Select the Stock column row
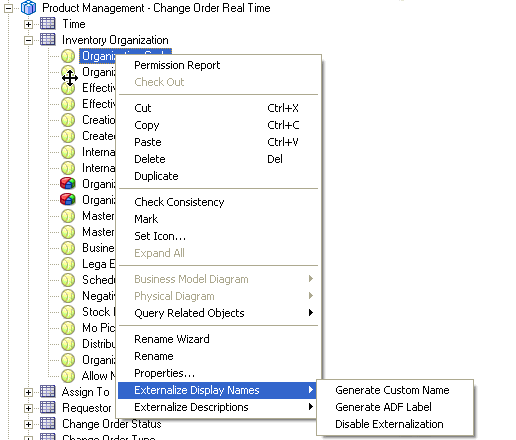Screen dimensions: 516x440 click(x=99, y=312)
